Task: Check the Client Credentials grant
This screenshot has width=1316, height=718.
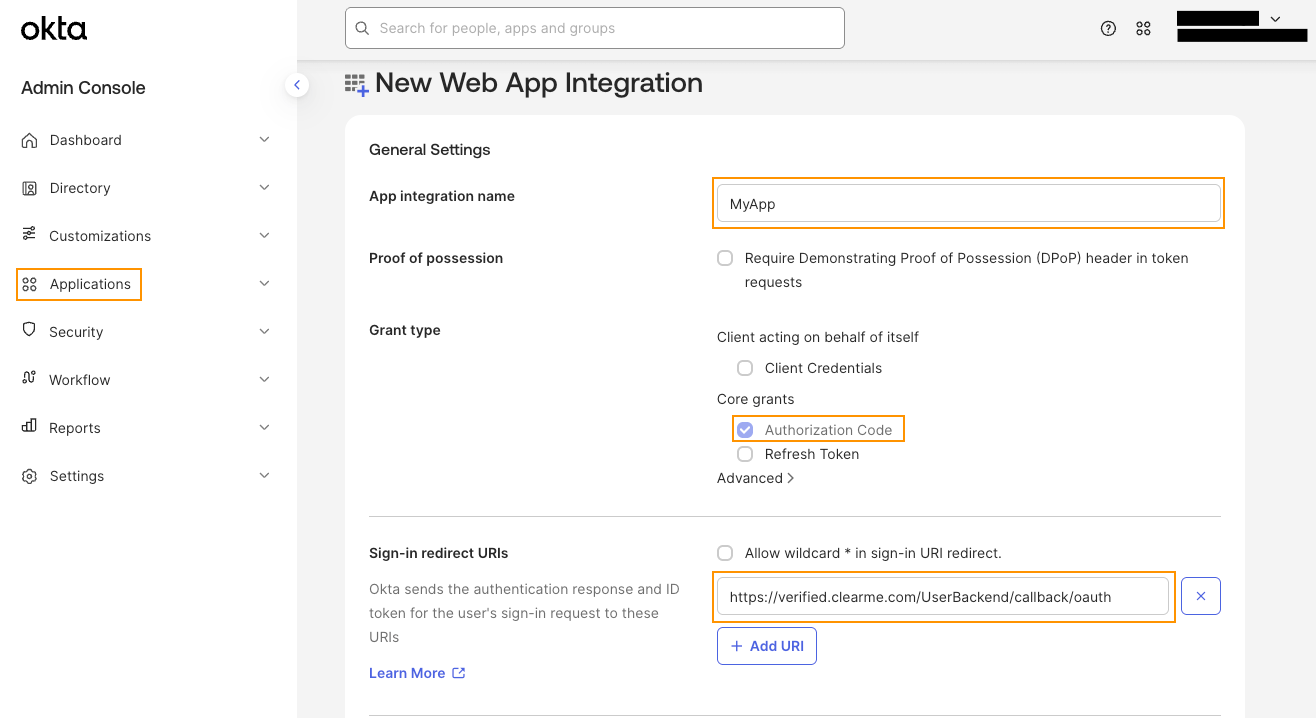Action: click(x=745, y=368)
